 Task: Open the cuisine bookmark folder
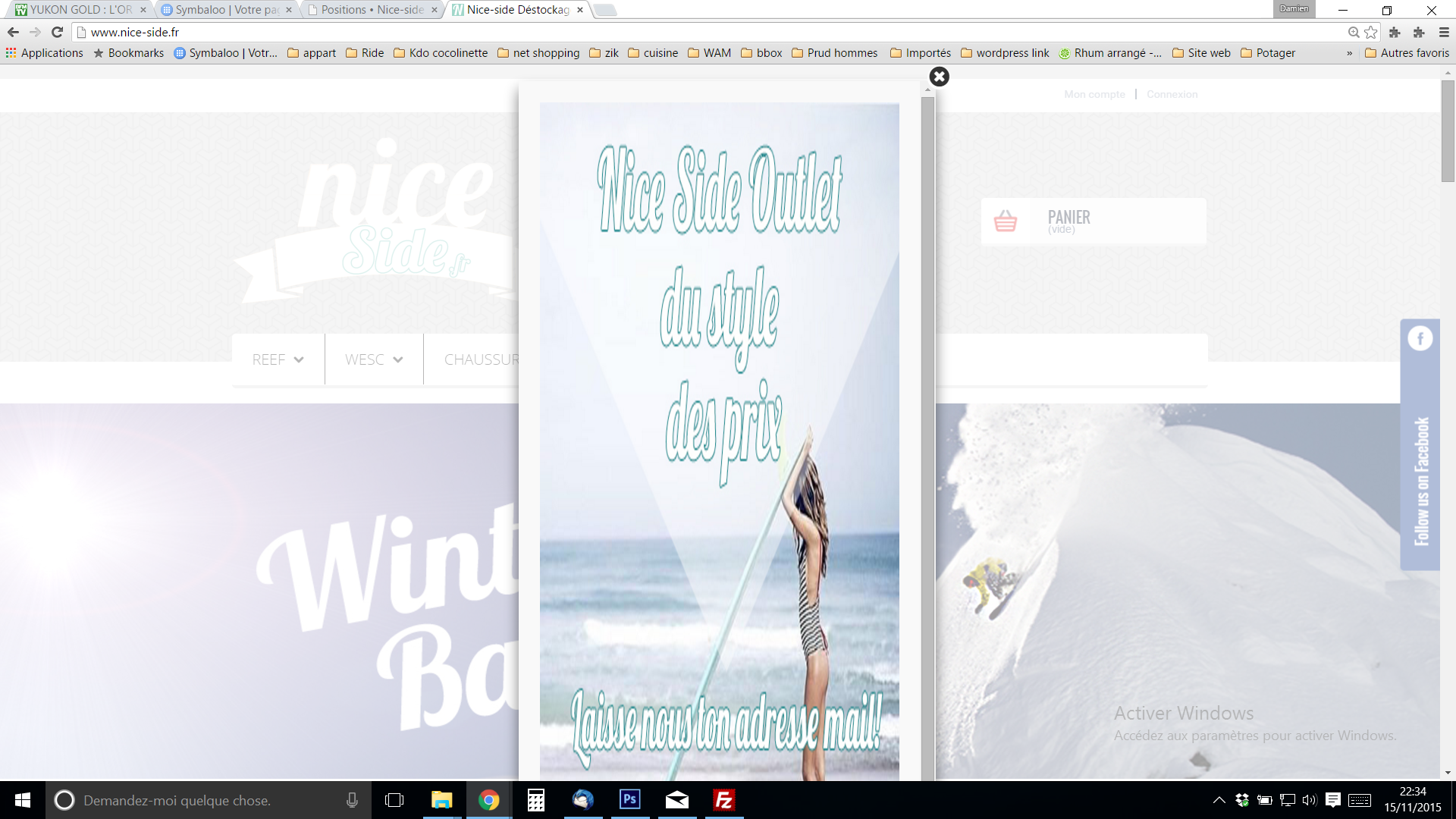pyautogui.click(x=653, y=53)
